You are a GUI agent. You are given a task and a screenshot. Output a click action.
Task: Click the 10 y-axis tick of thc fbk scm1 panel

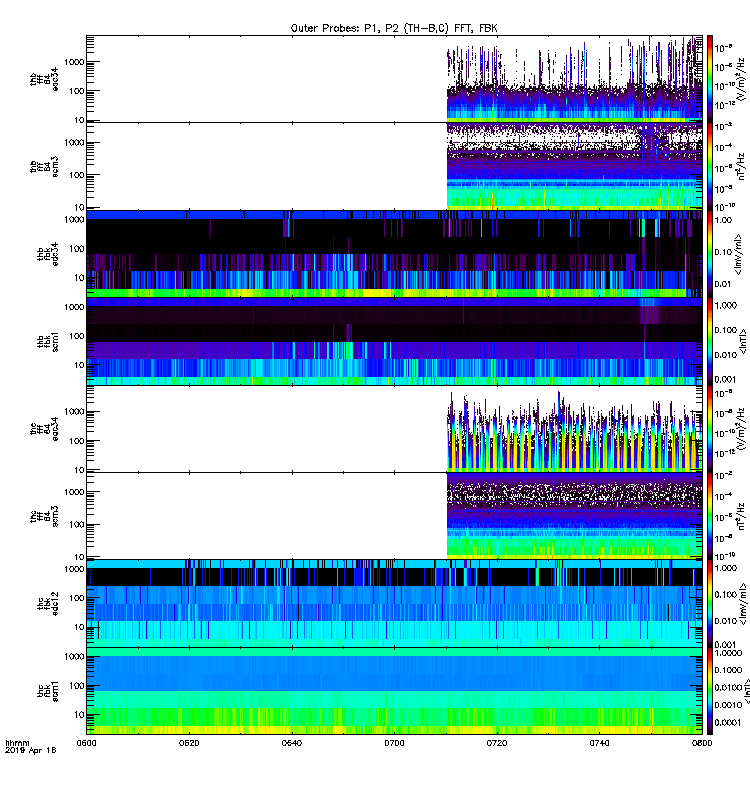coord(79,715)
